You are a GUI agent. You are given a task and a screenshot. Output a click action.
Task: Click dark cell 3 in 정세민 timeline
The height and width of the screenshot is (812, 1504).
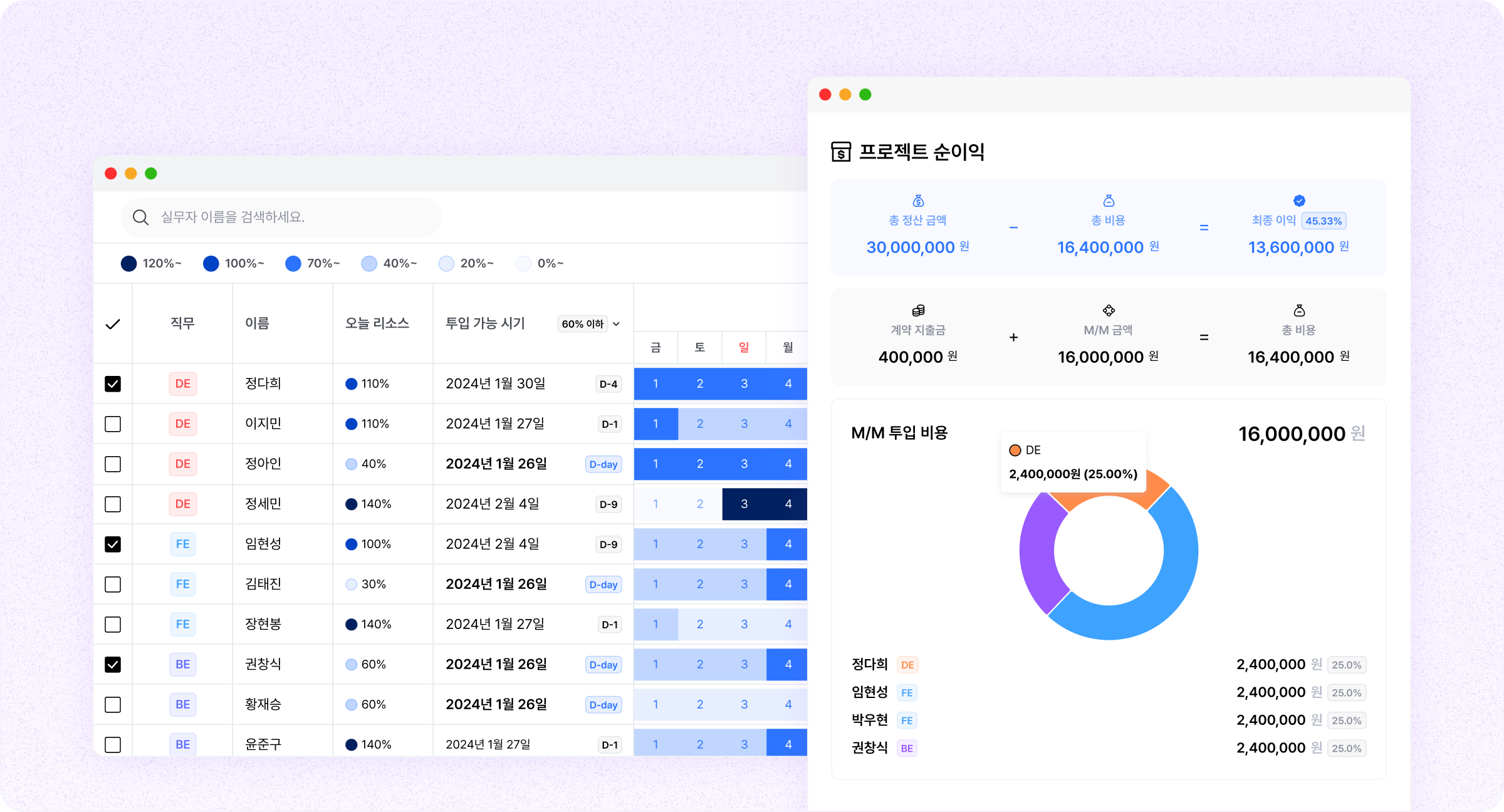click(x=744, y=504)
